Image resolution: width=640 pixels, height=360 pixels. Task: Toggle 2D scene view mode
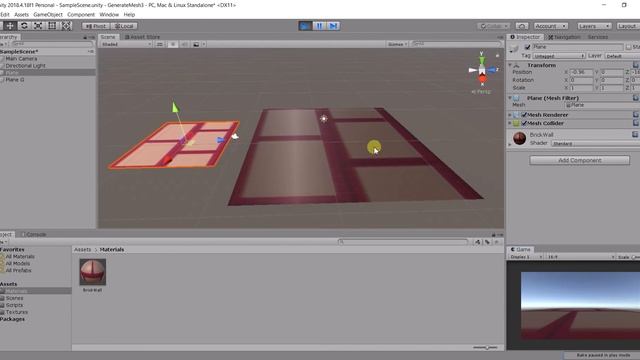[160, 44]
